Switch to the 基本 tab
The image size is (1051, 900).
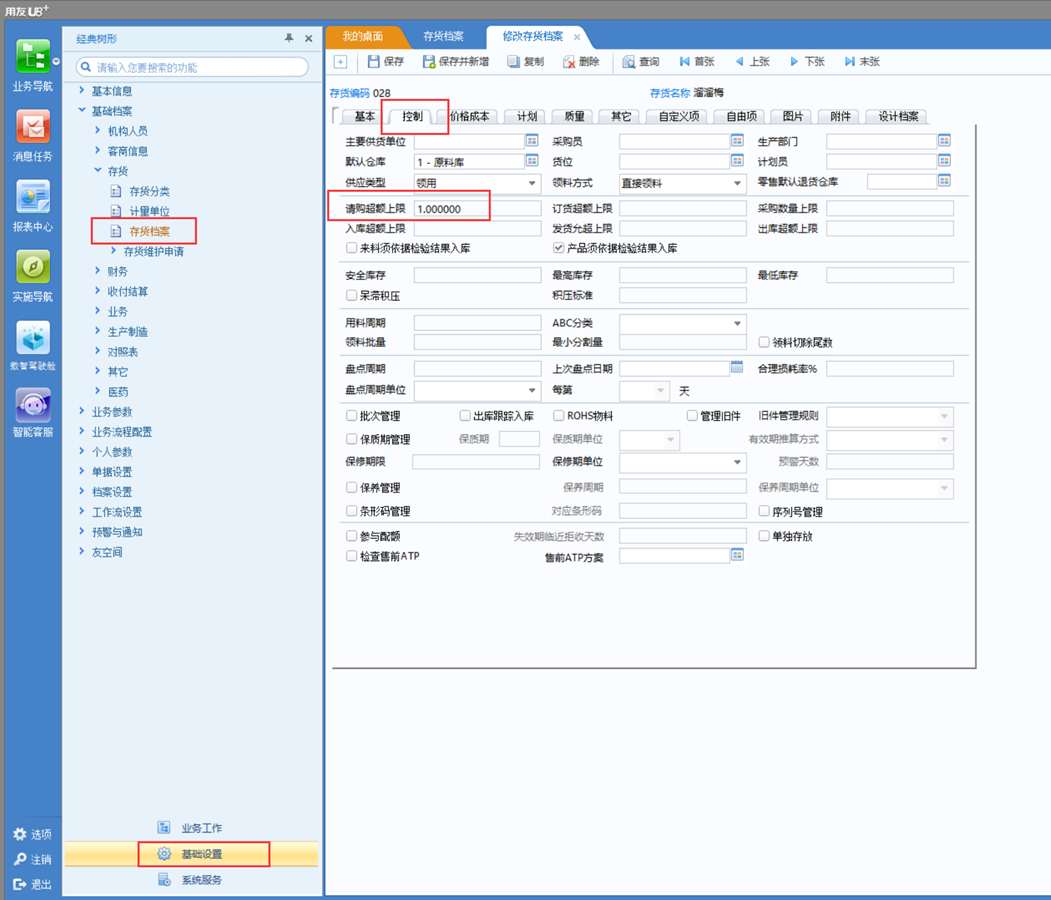pos(364,117)
